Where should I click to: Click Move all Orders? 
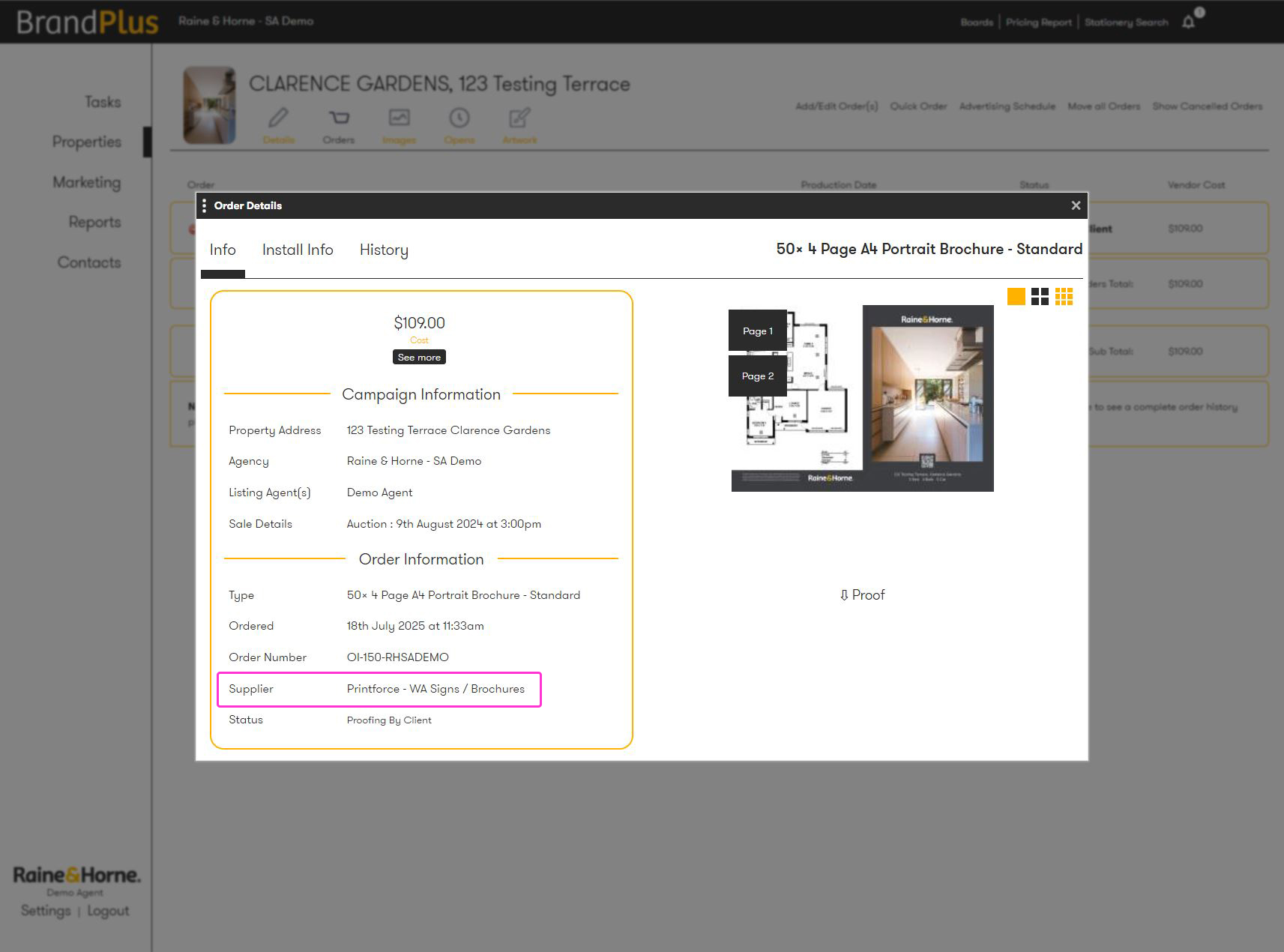(1103, 106)
